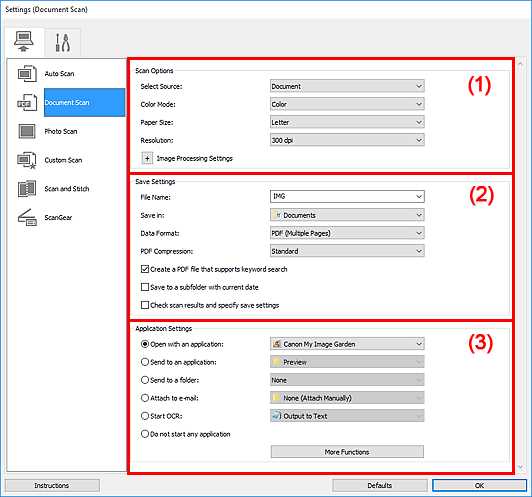Click the Document Scan PDF icon

pyautogui.click(x=27, y=102)
